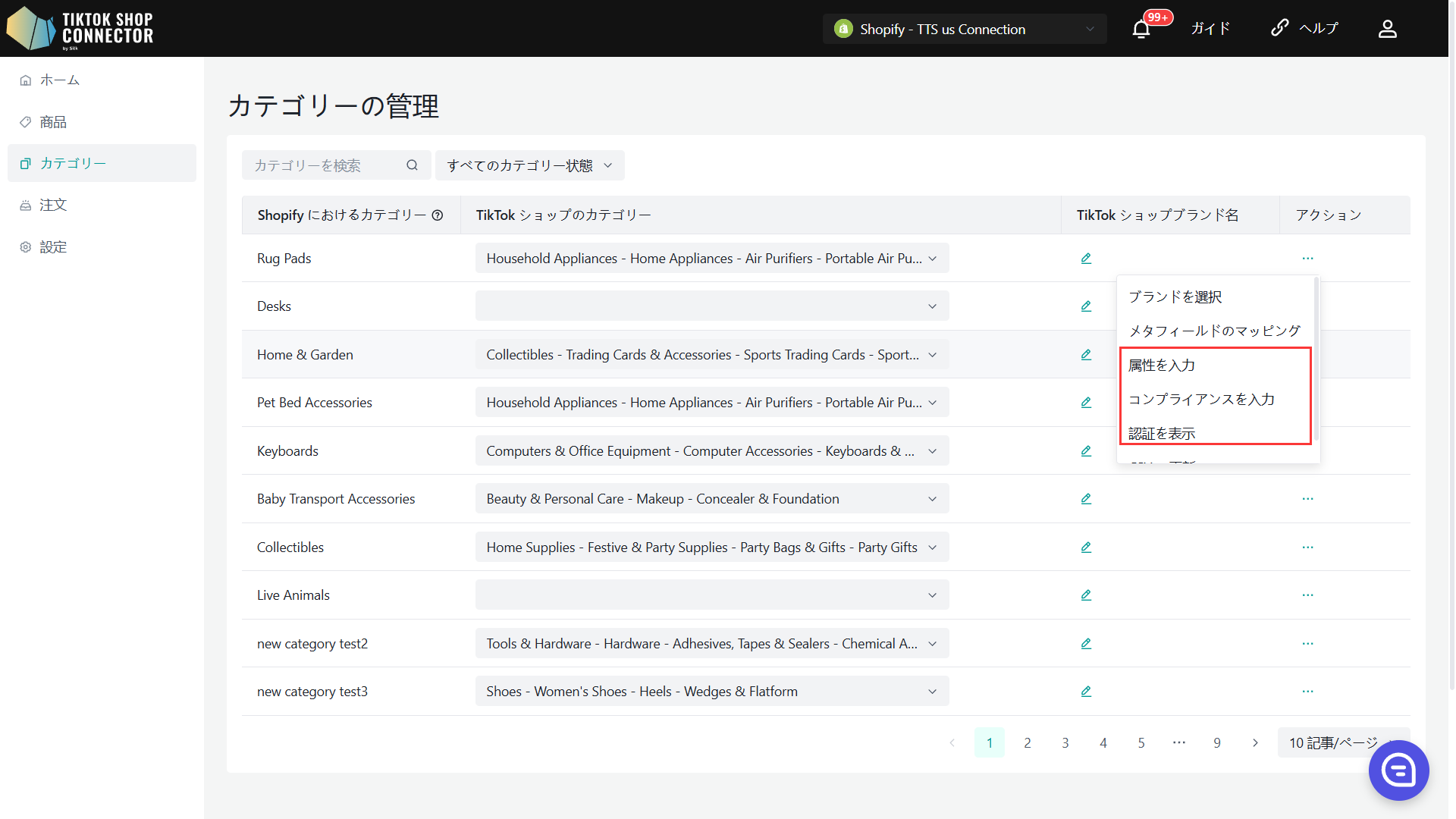Open the chat support bubble
The height and width of the screenshot is (819, 1456).
[1398, 770]
